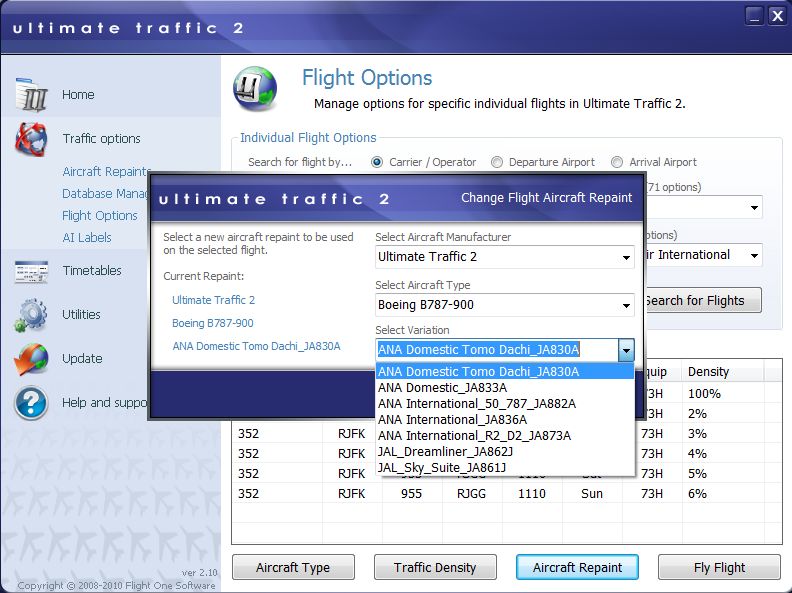Click the Traffic Density button
This screenshot has width=792, height=593.
(x=435, y=567)
